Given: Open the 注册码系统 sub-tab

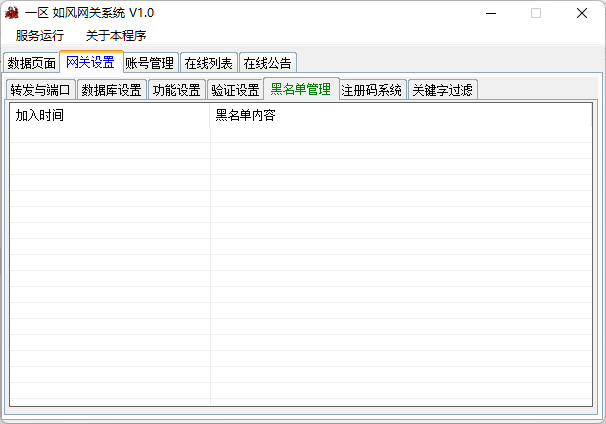Looking at the screenshot, I should click(x=372, y=90).
